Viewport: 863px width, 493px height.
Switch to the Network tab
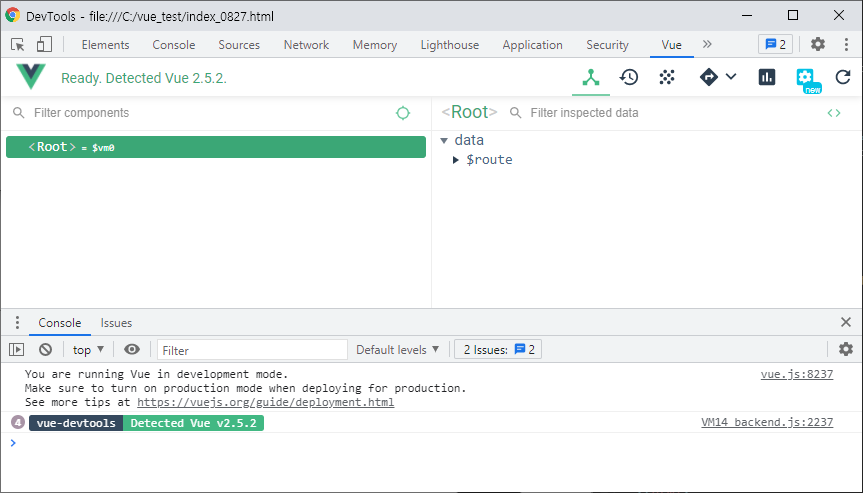click(x=306, y=45)
